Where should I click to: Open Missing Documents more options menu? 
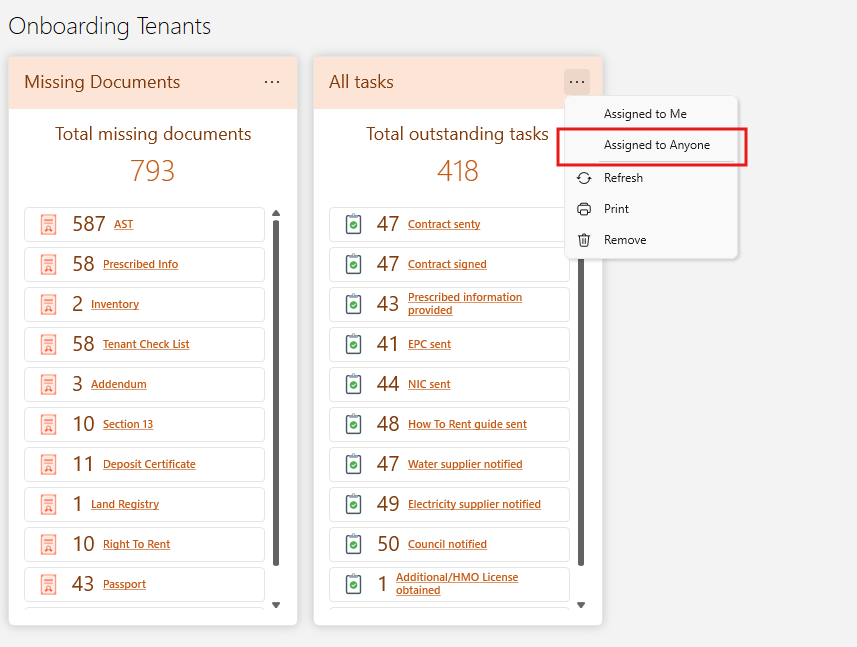(x=272, y=82)
